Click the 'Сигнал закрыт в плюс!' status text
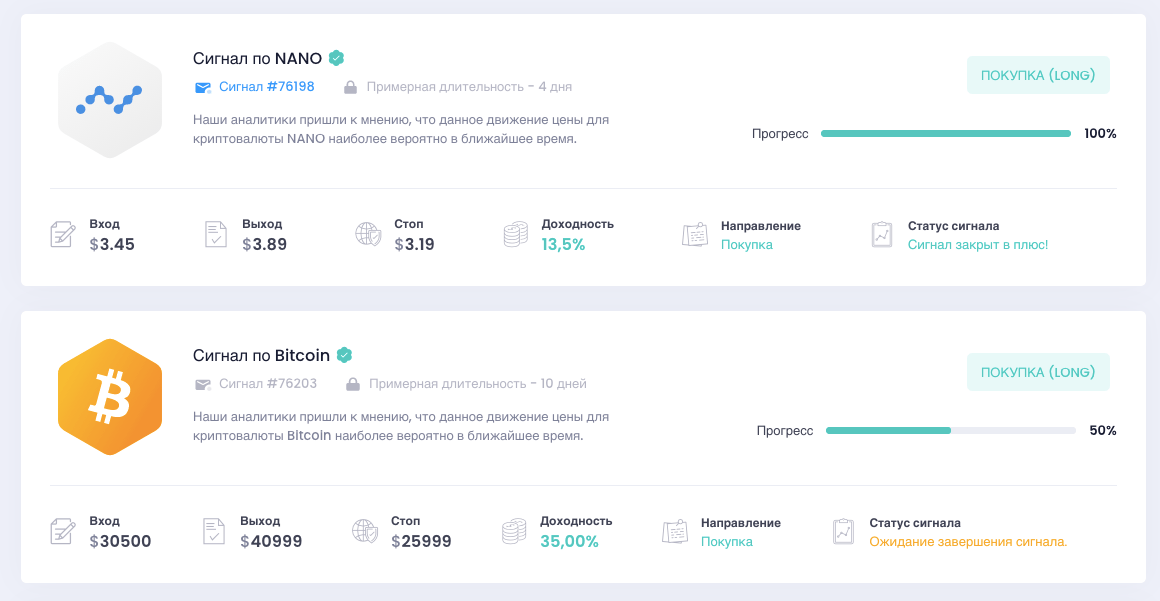Image resolution: width=1160 pixels, height=601 pixels. 977,245
